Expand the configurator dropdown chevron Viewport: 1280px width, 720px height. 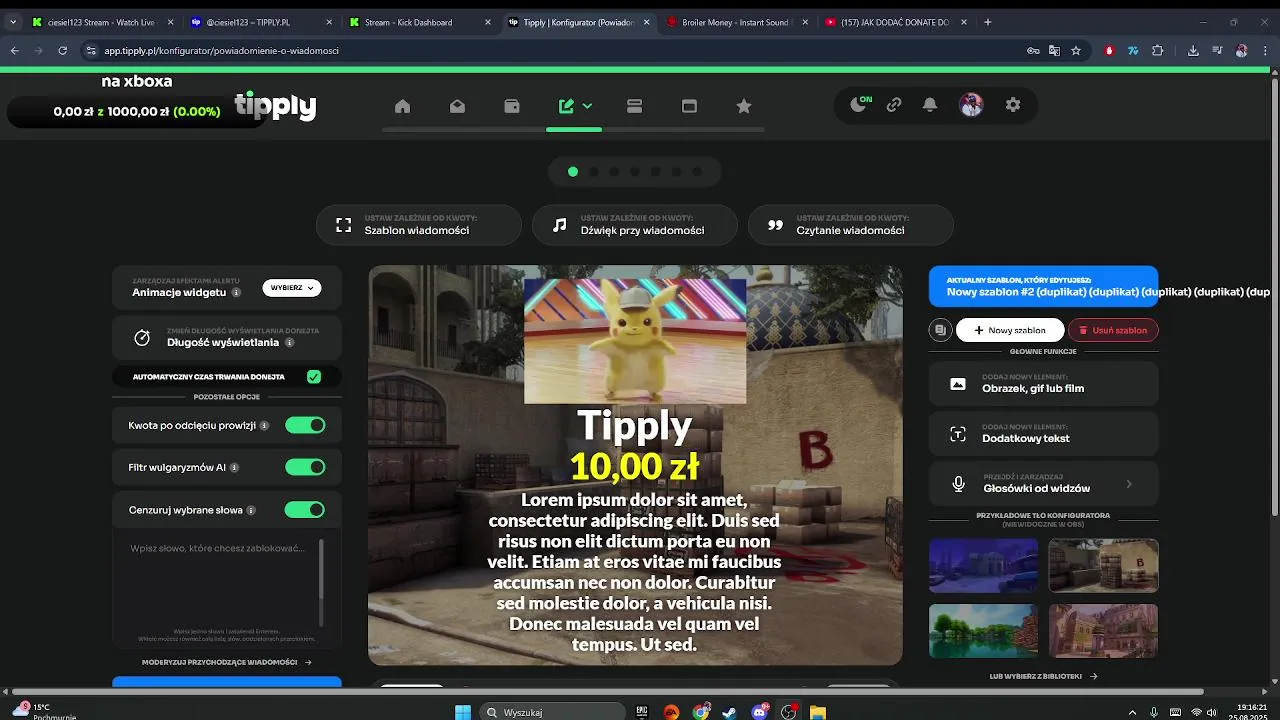coord(587,106)
